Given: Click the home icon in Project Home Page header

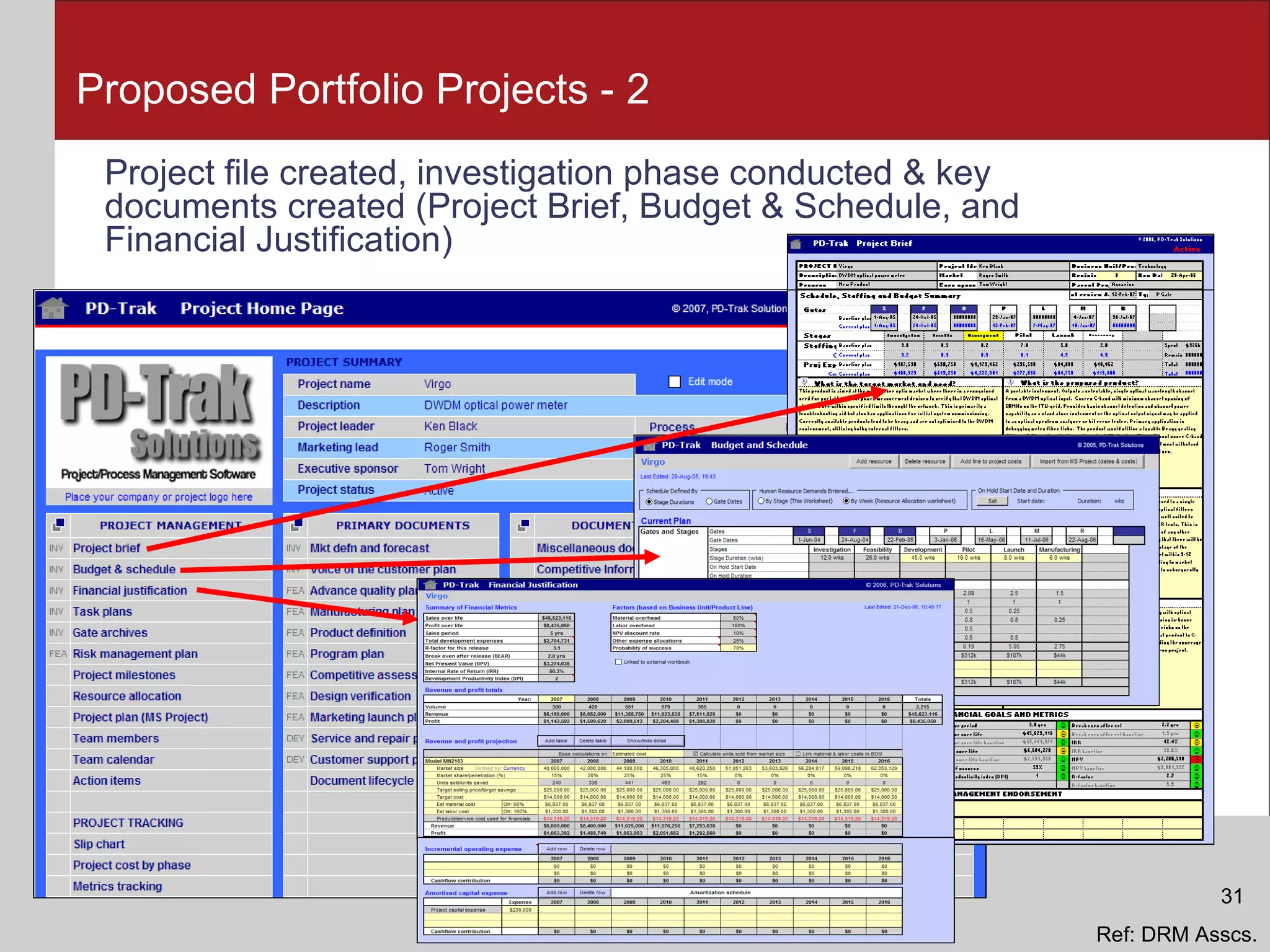Looking at the screenshot, I should point(53,308).
